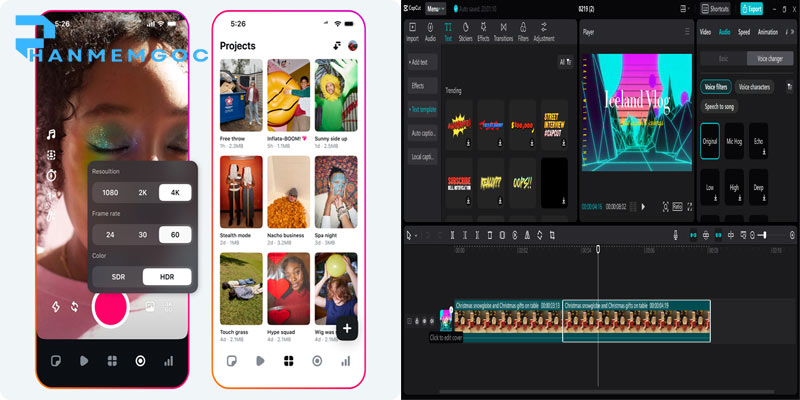
Task: Click the timeline playhead marker
Action: pyautogui.click(x=598, y=249)
